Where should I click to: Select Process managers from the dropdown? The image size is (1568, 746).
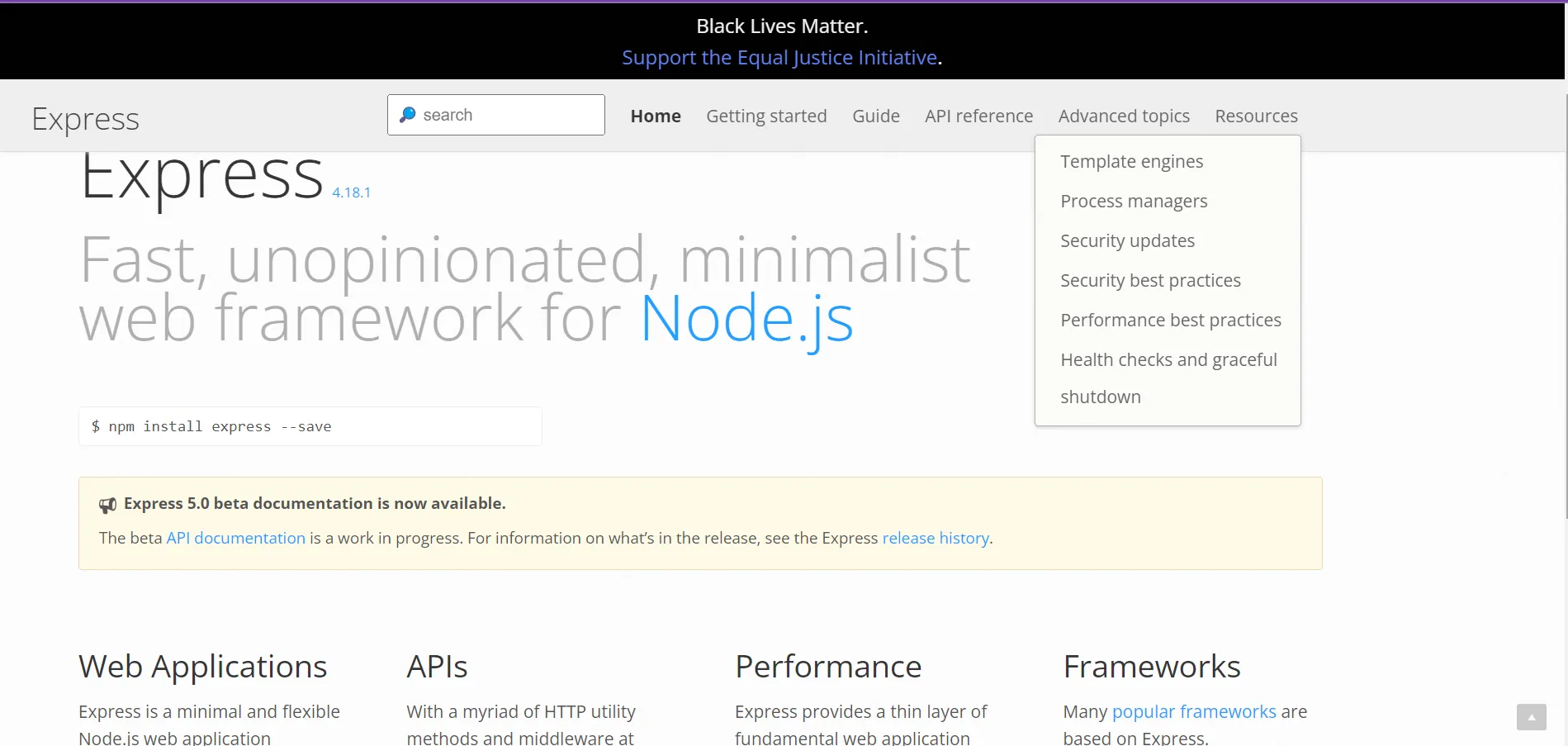tap(1134, 201)
